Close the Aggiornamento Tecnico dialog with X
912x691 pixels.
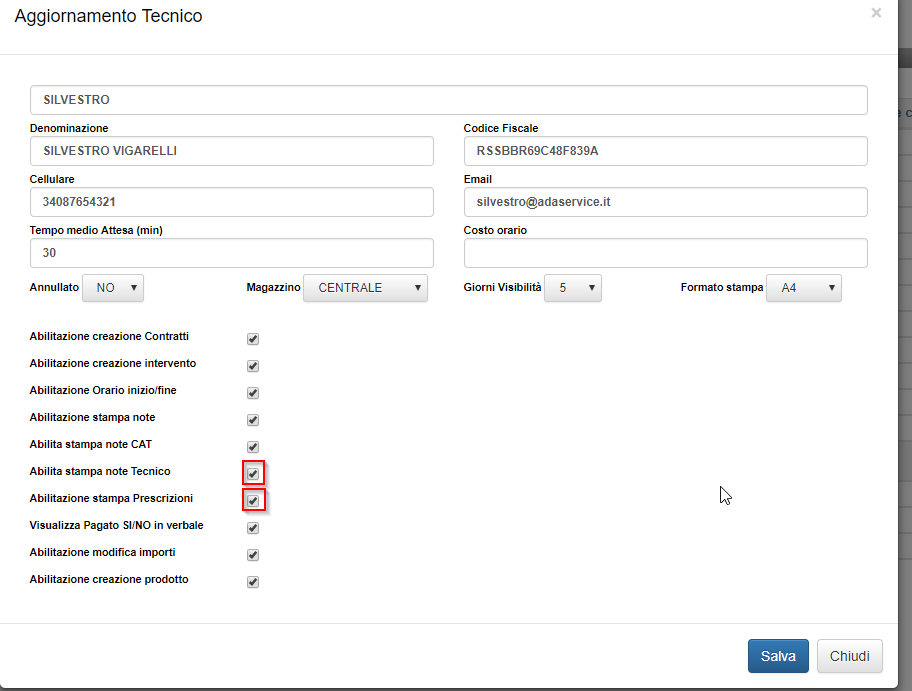pos(876,13)
